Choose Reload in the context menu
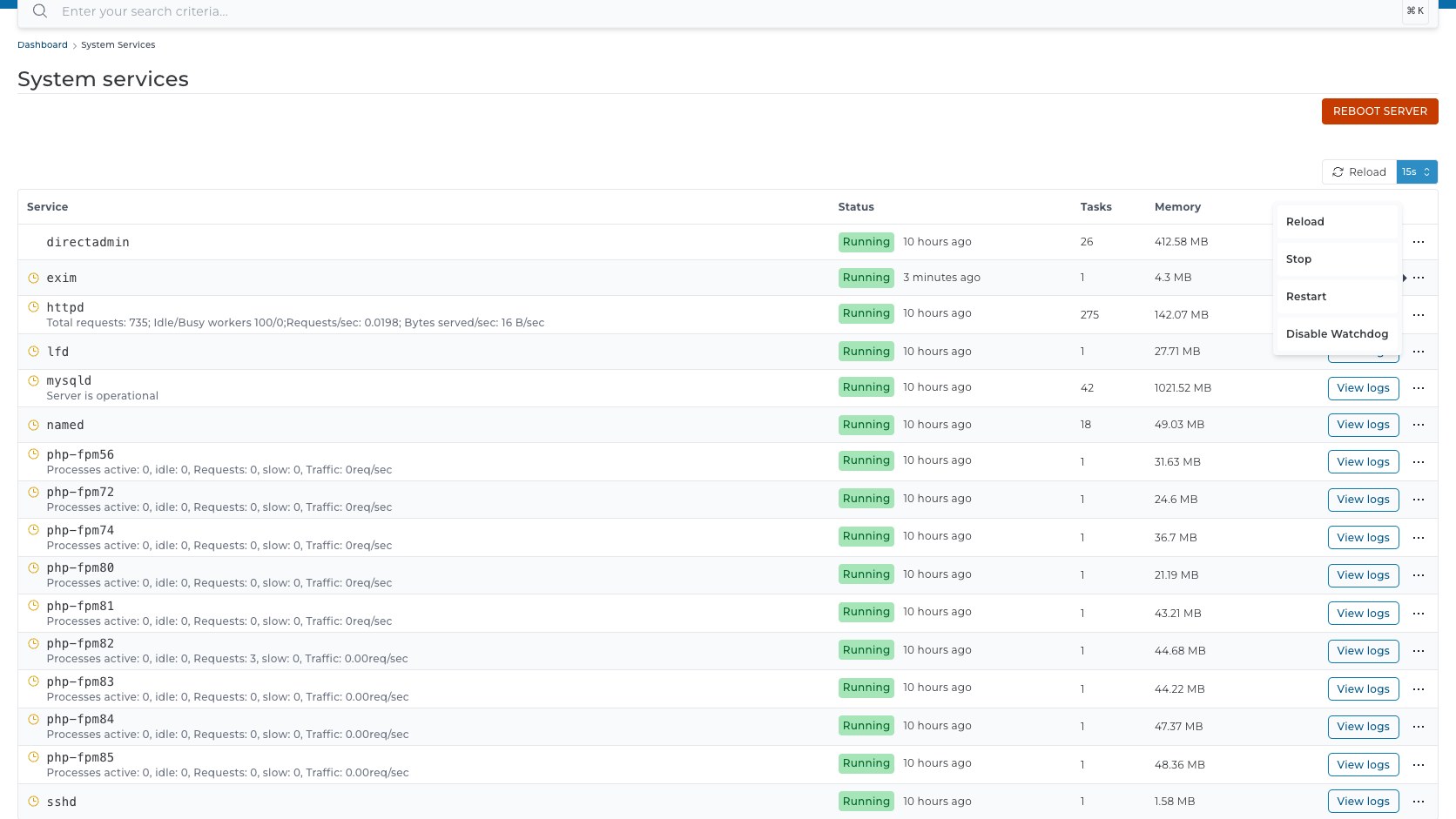 point(1337,222)
